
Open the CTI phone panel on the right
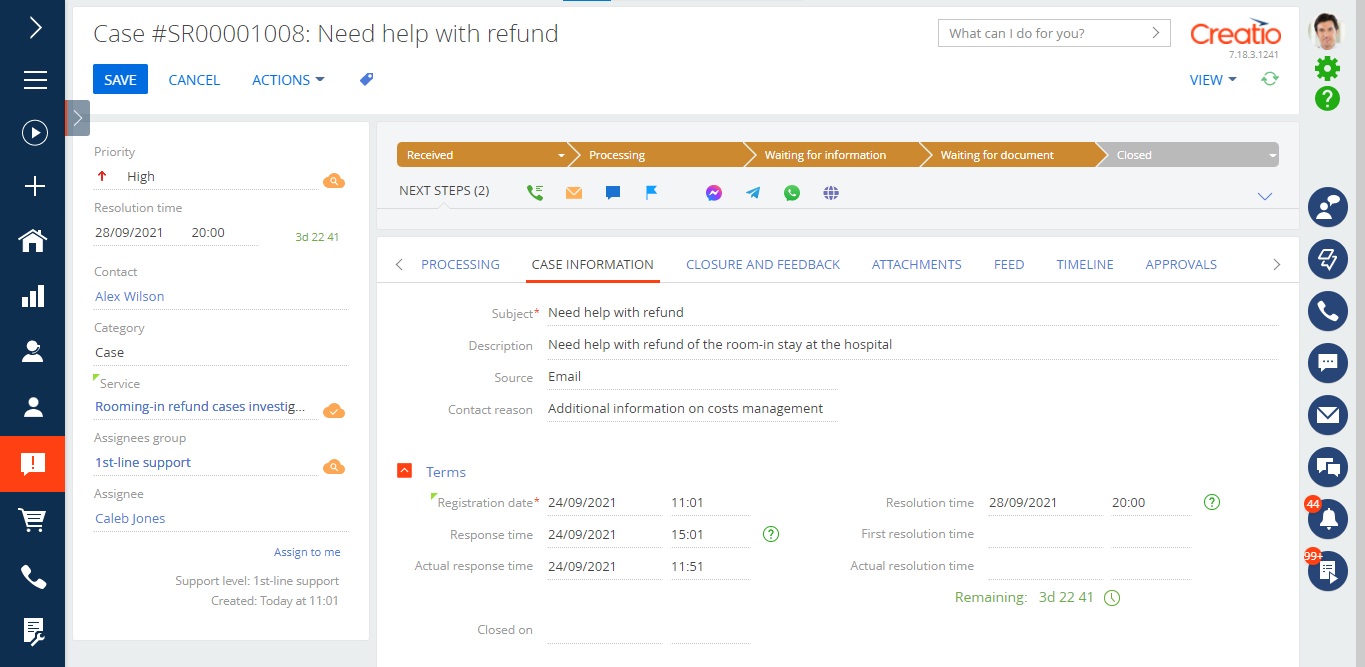coord(1327,311)
